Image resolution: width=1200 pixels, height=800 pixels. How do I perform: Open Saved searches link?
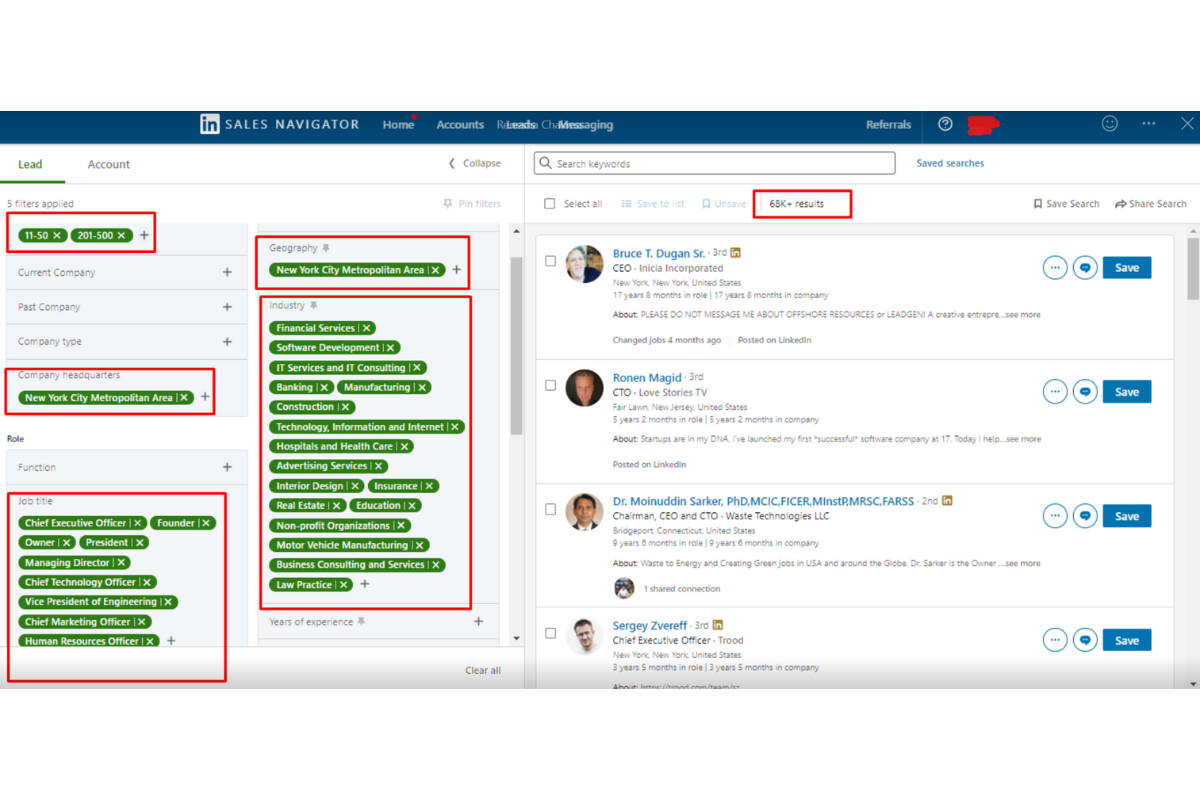pyautogui.click(x=950, y=163)
